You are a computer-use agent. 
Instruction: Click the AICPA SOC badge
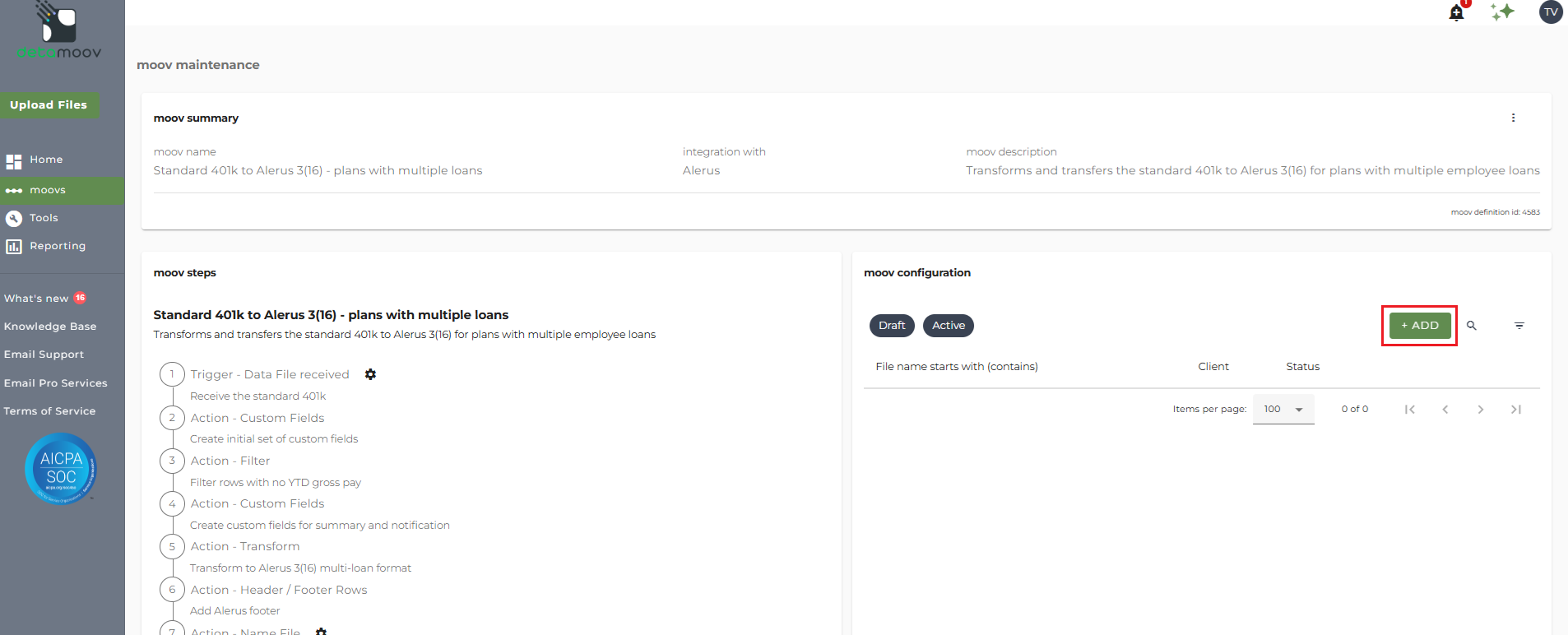(x=61, y=468)
